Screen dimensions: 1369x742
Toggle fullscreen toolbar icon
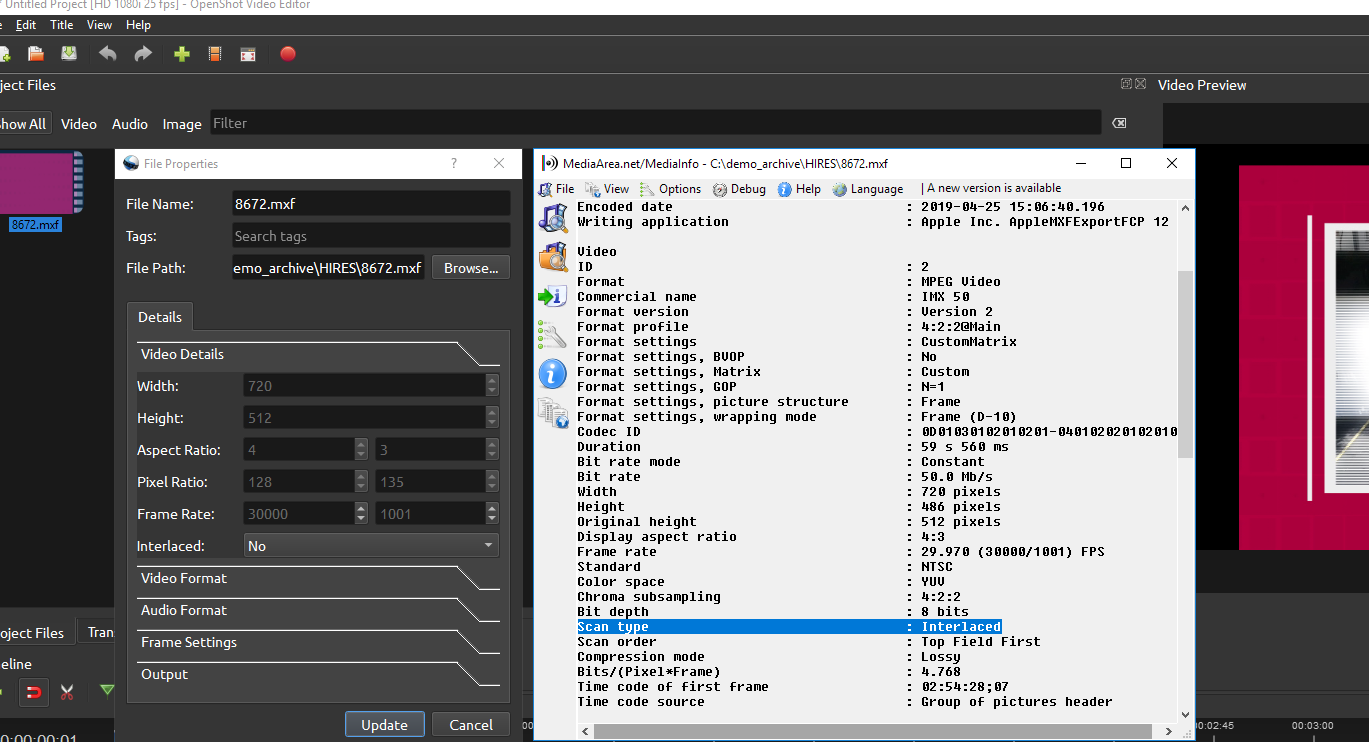[x=248, y=54]
